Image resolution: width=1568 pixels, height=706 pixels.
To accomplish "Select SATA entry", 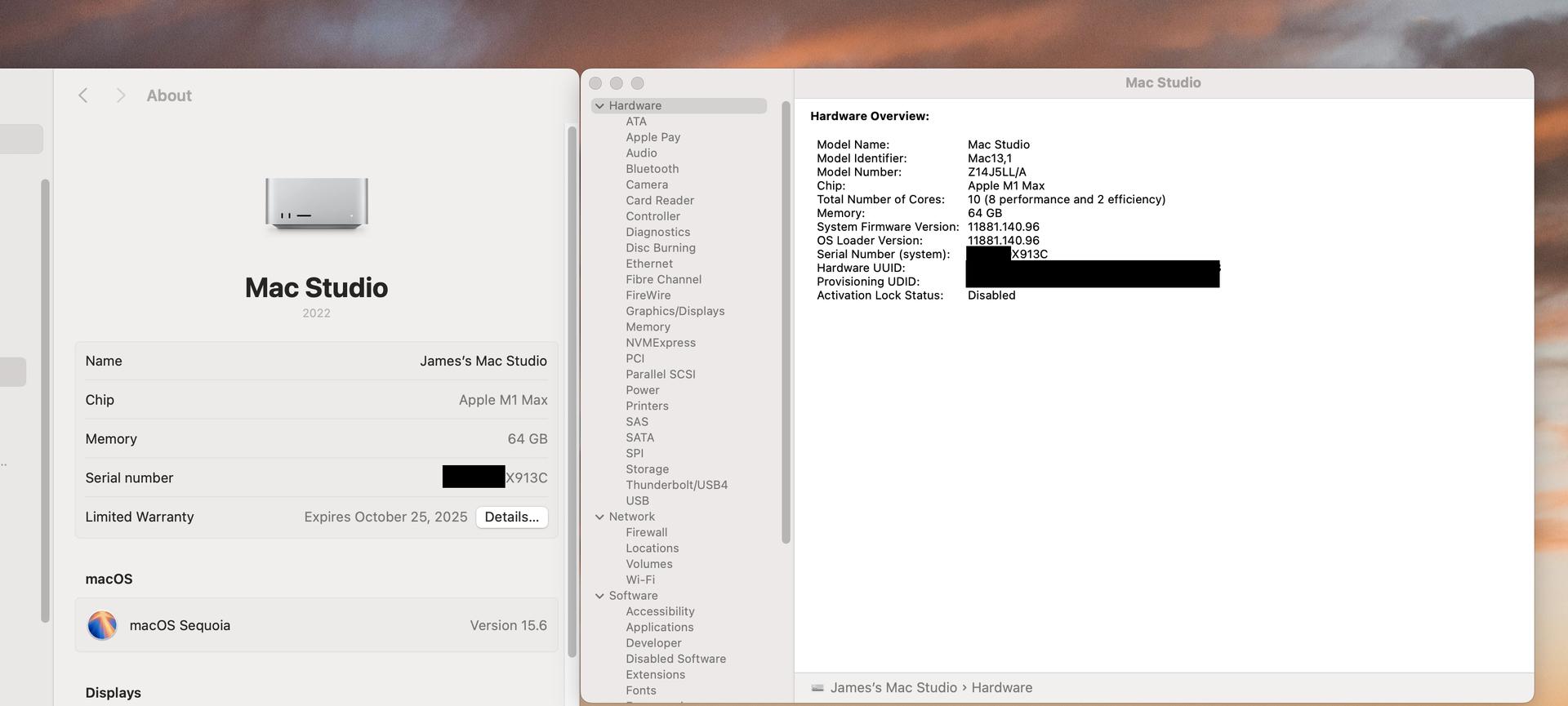I will point(640,437).
